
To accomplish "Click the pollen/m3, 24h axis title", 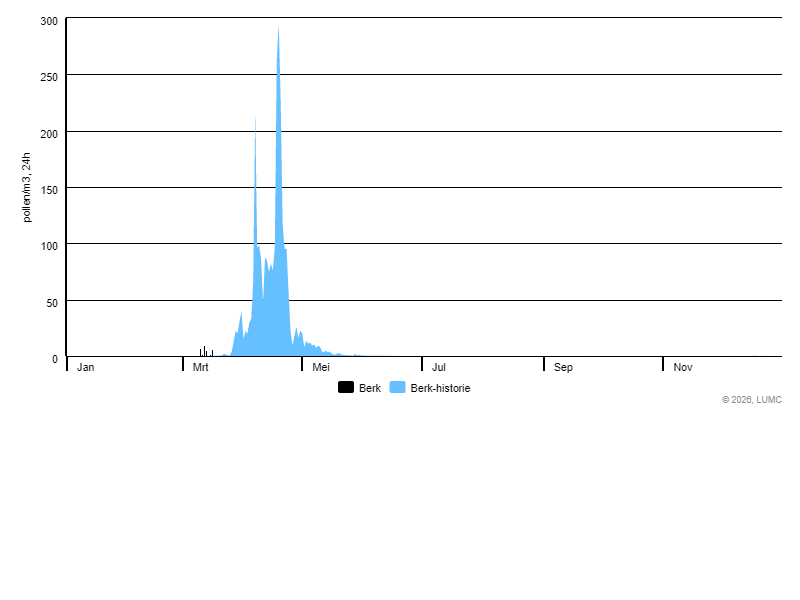I will click(28, 187).
